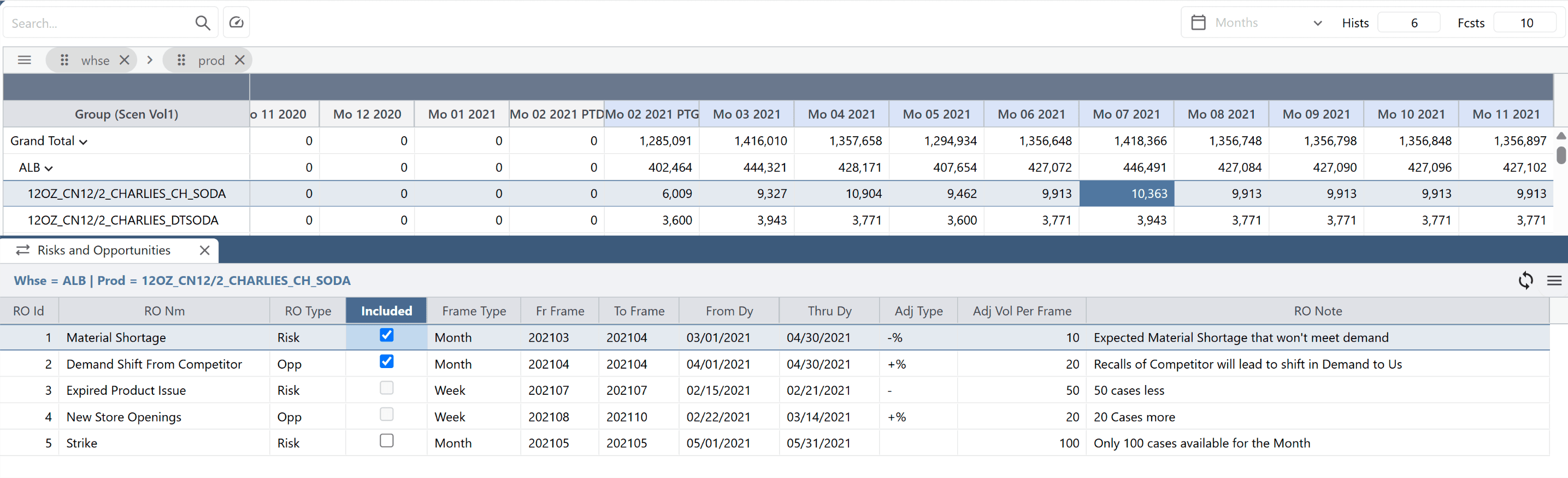Sort by the Included column header
This screenshot has width=1568, height=478.
386,311
